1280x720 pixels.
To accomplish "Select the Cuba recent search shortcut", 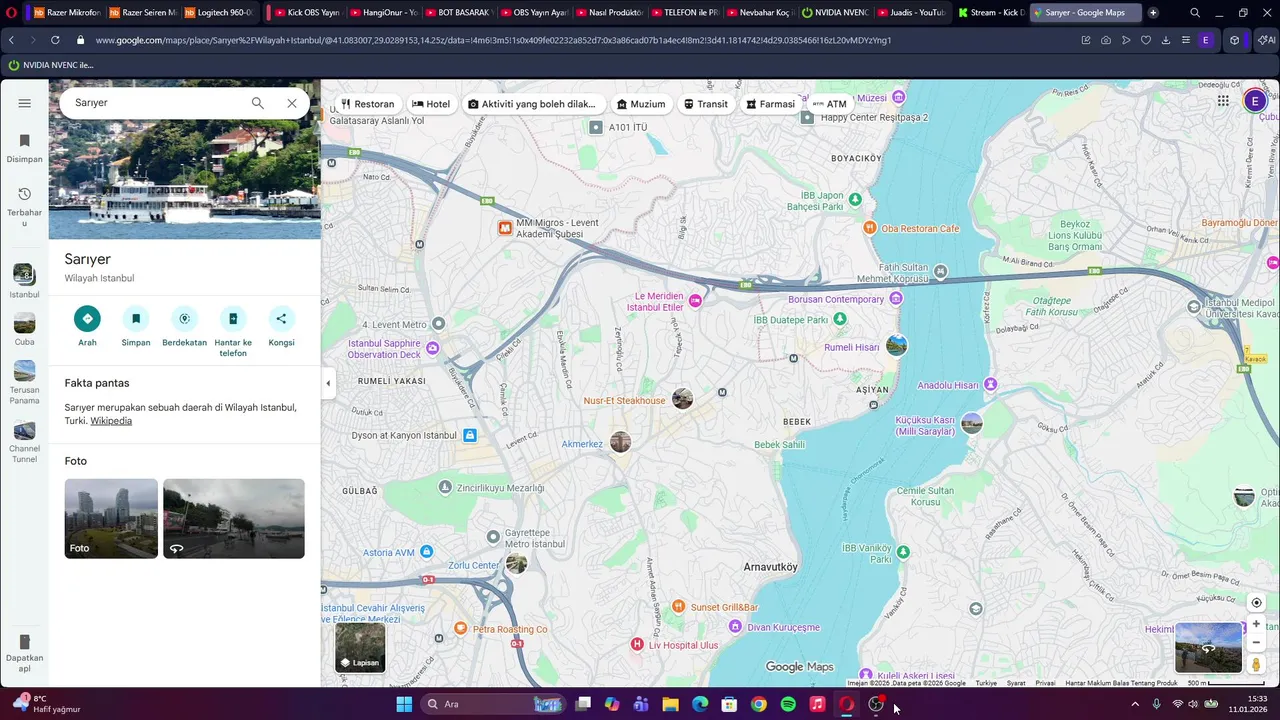I will [x=24, y=329].
